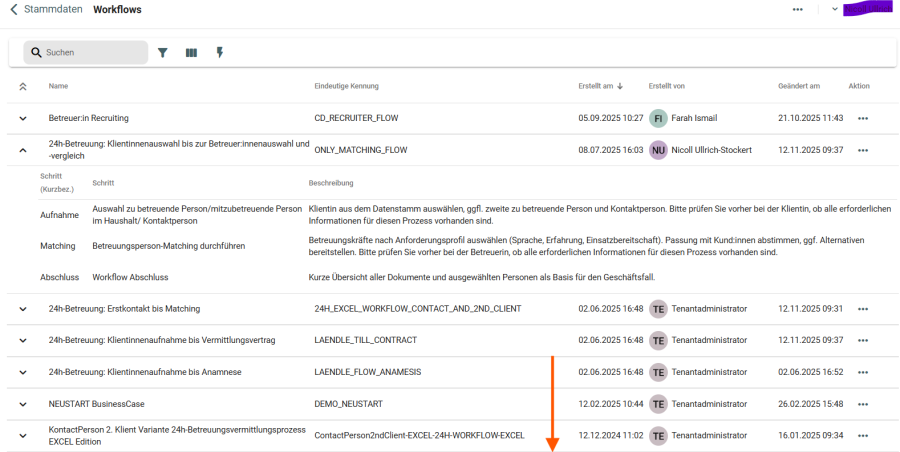Click Farah Ismail FI avatar
This screenshot has height=452, width=900.
tap(658, 118)
